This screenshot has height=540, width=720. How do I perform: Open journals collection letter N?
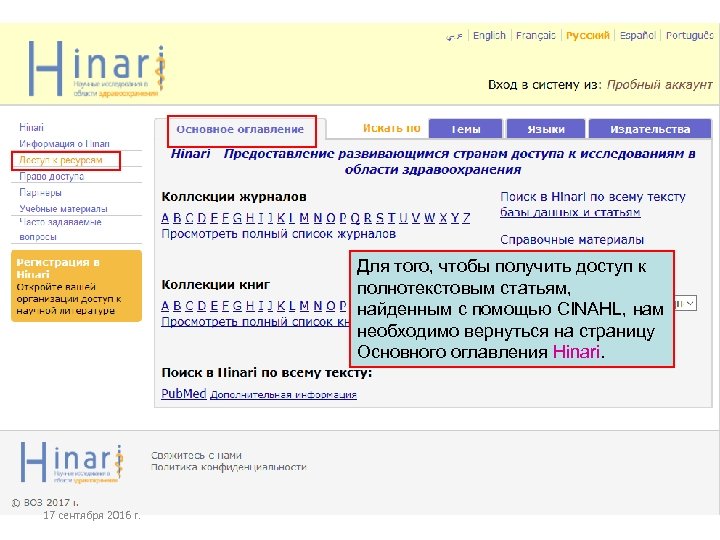point(318,218)
